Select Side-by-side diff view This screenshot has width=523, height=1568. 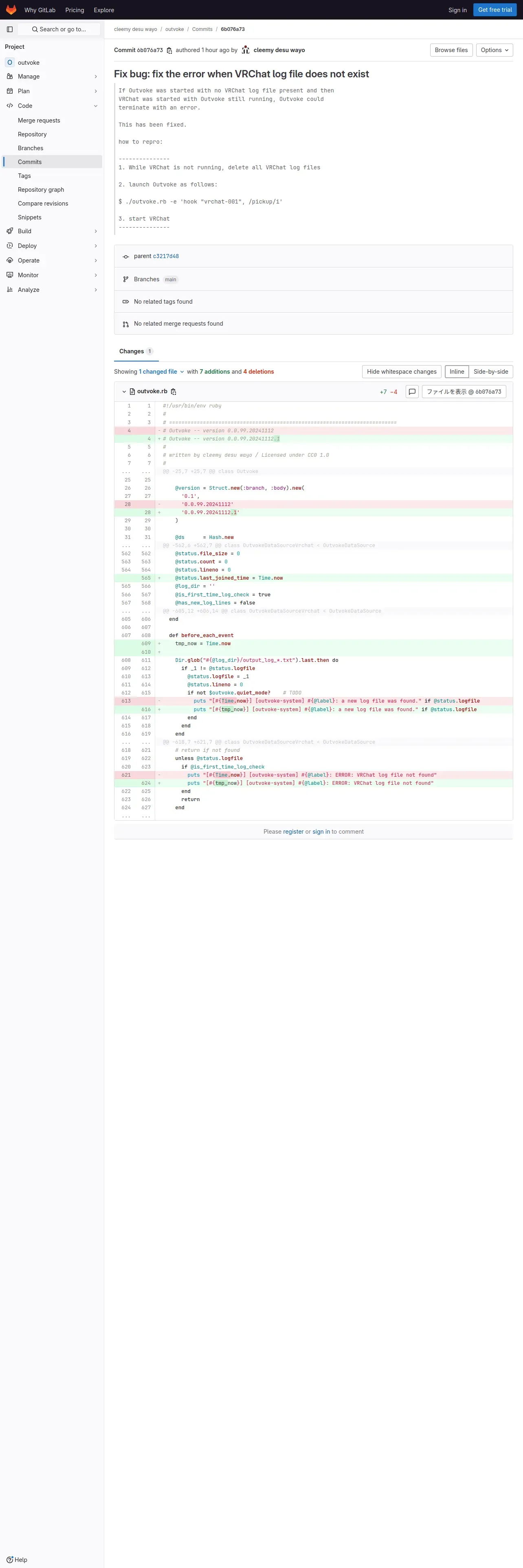491,372
